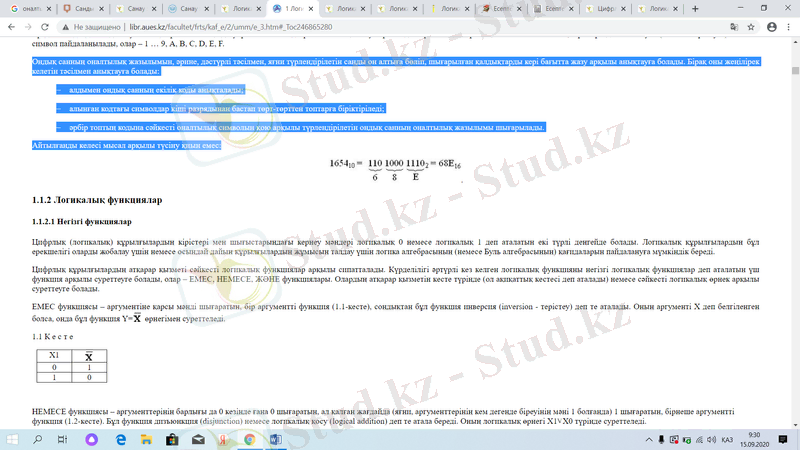The width and height of the screenshot is (800, 450).
Task: Switch to the Google search tab
Action: point(31,9)
